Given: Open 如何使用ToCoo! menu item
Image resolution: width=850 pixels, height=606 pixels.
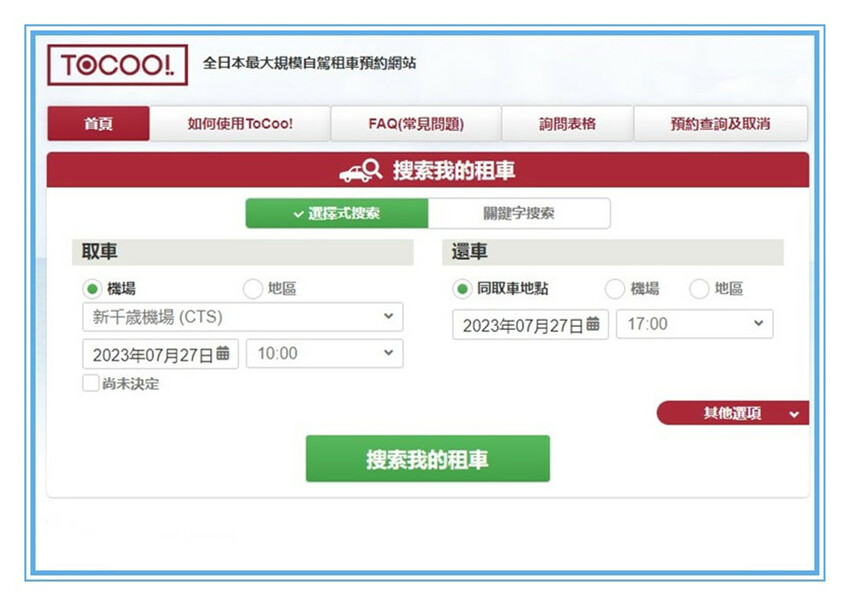Looking at the screenshot, I should [x=240, y=124].
